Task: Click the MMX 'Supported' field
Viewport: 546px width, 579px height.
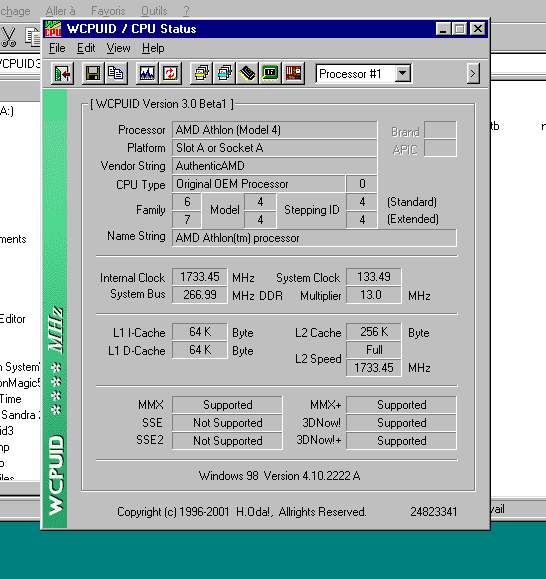Action: (x=227, y=405)
